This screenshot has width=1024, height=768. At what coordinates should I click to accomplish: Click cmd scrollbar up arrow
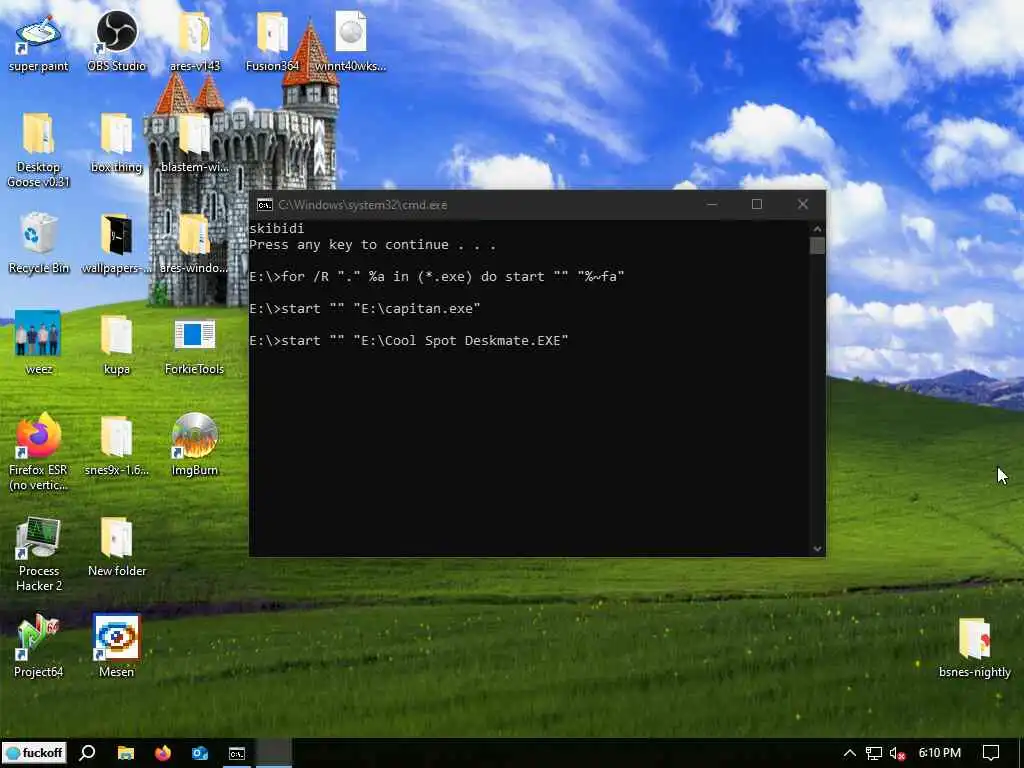click(x=817, y=229)
